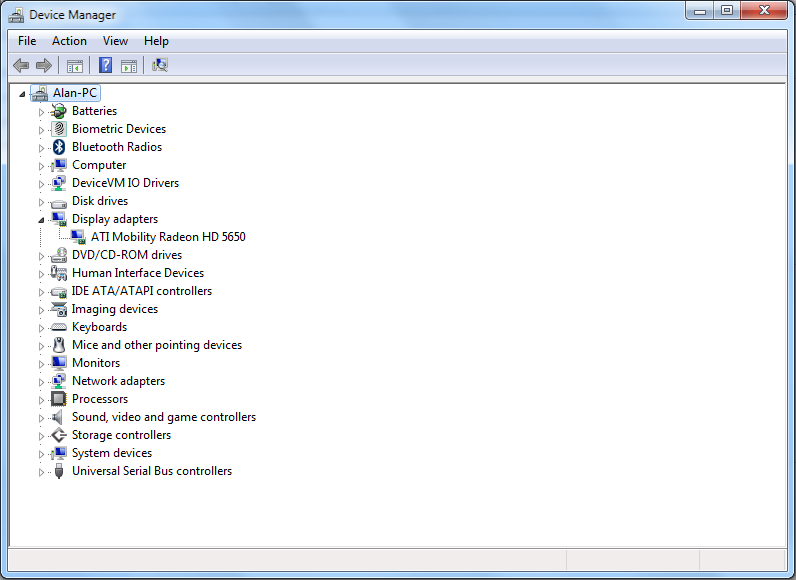Click the Universal Serial Bus icon
The height and width of the screenshot is (580, 796).
(59, 471)
